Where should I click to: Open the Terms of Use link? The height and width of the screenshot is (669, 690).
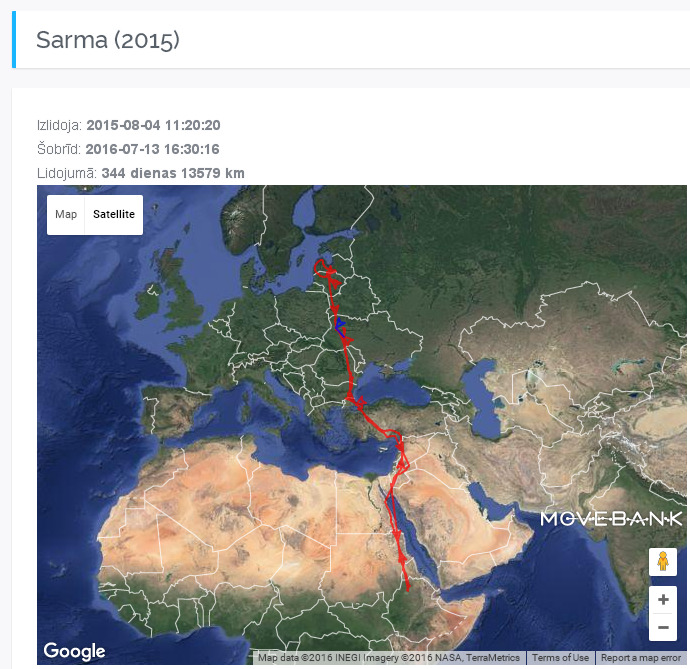pos(560,658)
